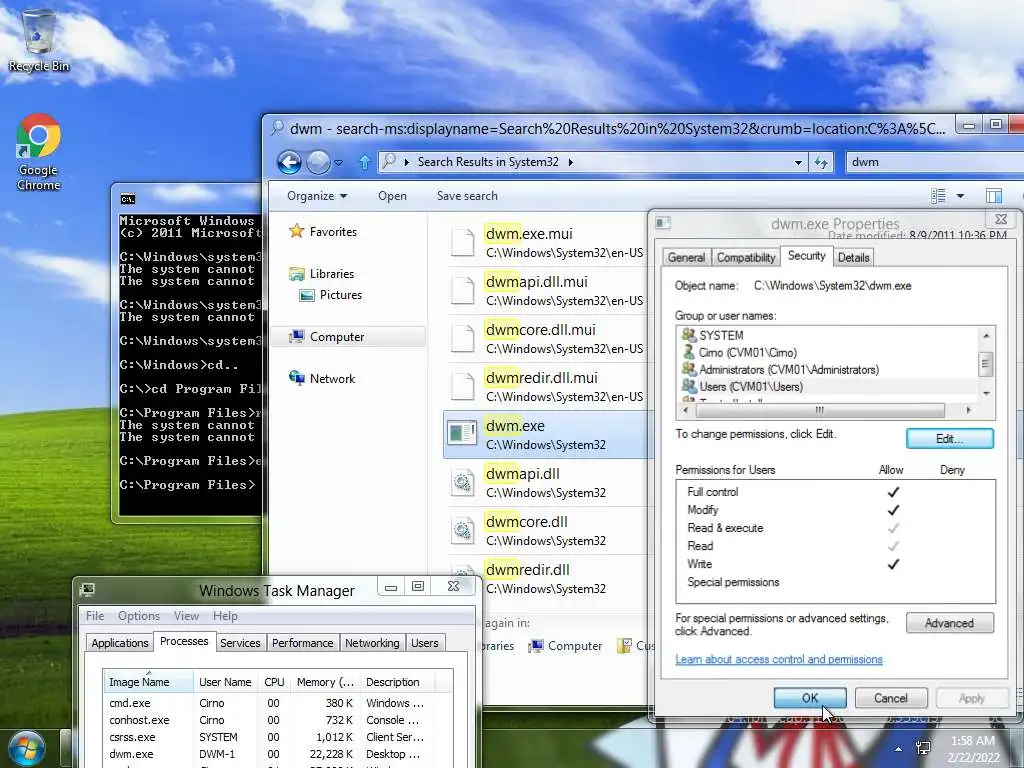Open the recent pages dropdown near the Back button
This screenshot has height=768, width=1024.
(x=338, y=163)
